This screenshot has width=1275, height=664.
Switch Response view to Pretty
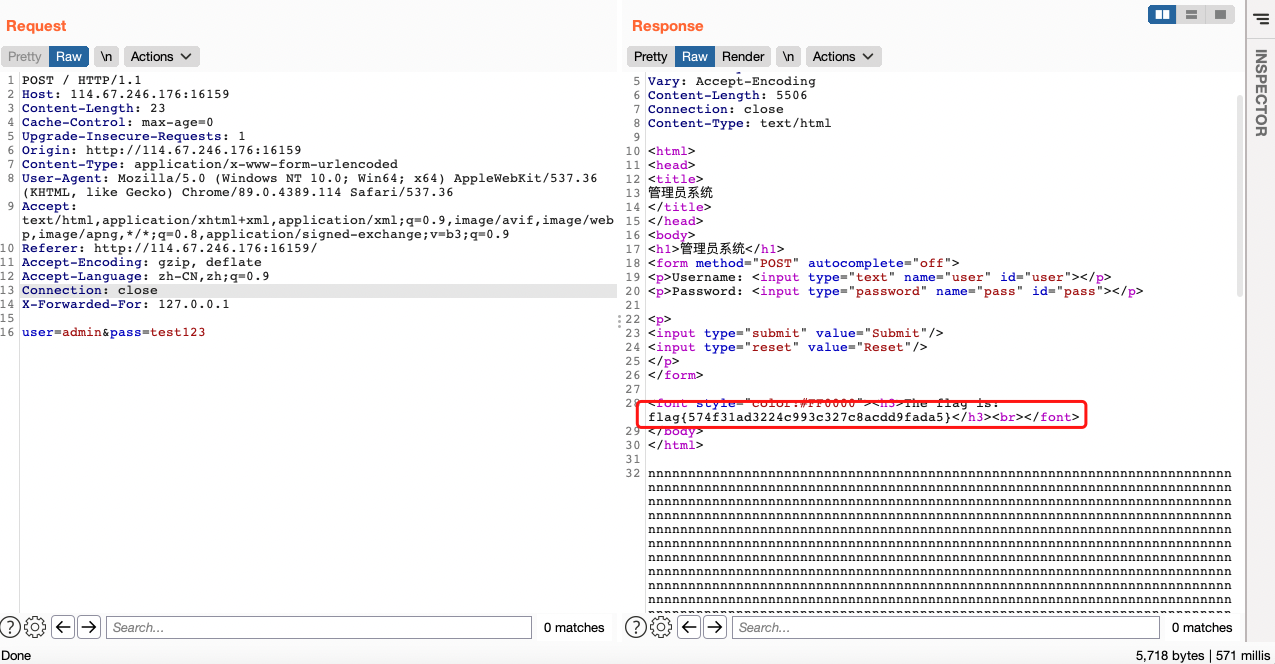650,57
